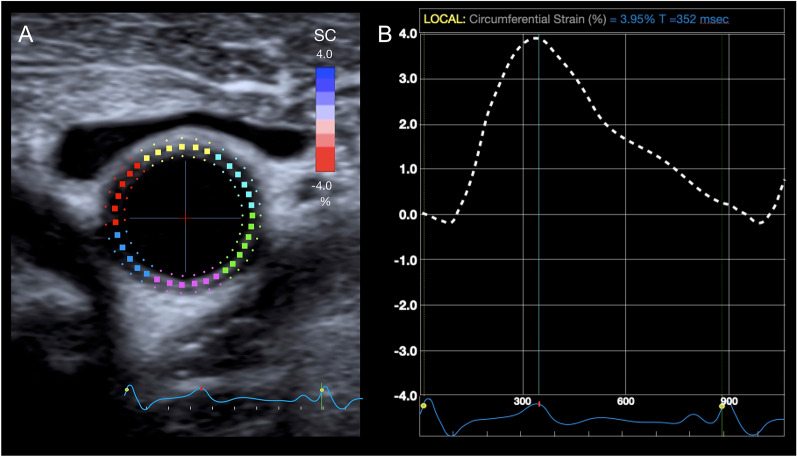Viewport: 797px width, 457px height.
Task: Click the first yellow ECG dot under the strain graph
Action: pyautogui.click(x=424, y=406)
